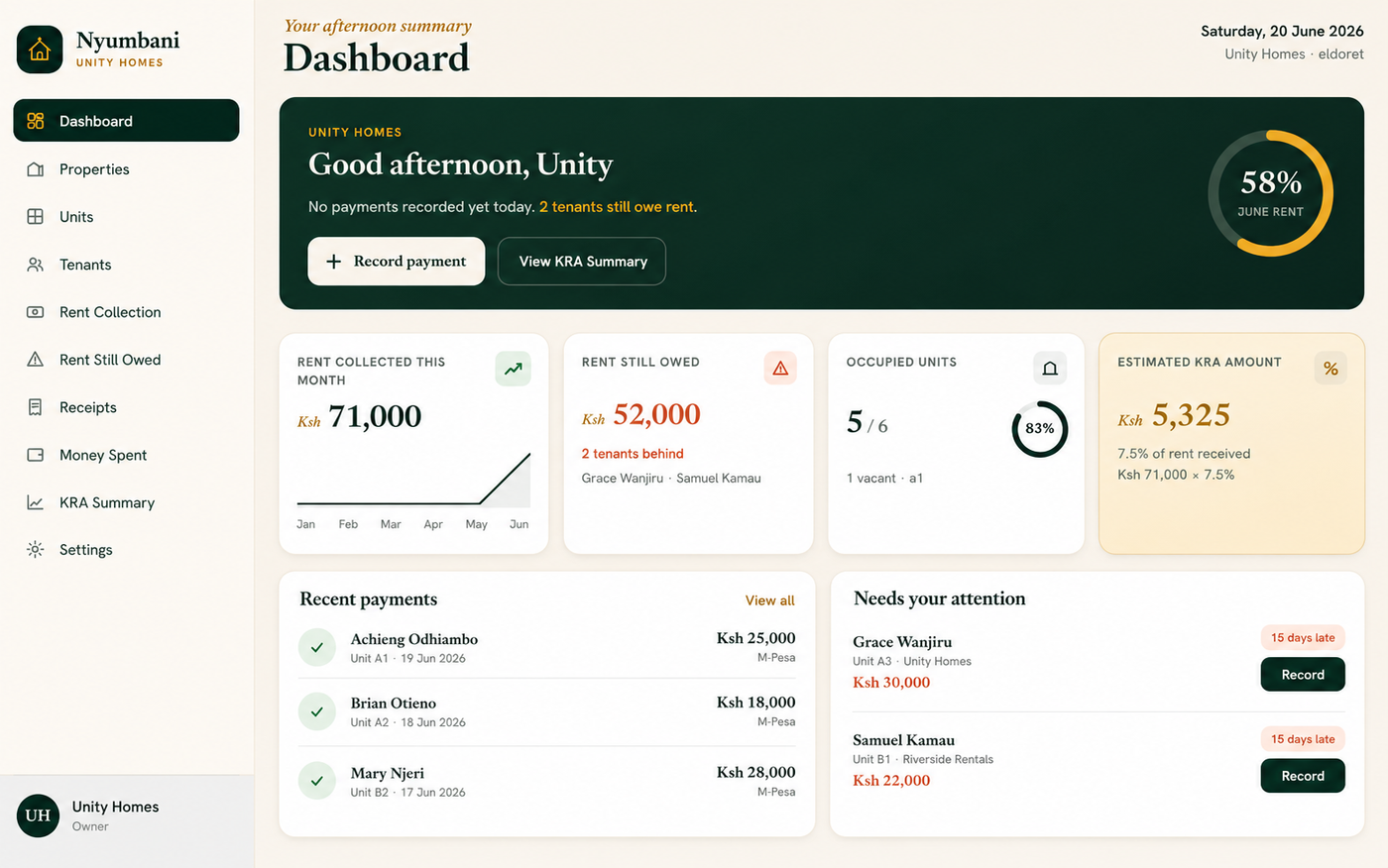Click the Money Spent wallet icon
The image size is (1388, 868).
click(36, 455)
